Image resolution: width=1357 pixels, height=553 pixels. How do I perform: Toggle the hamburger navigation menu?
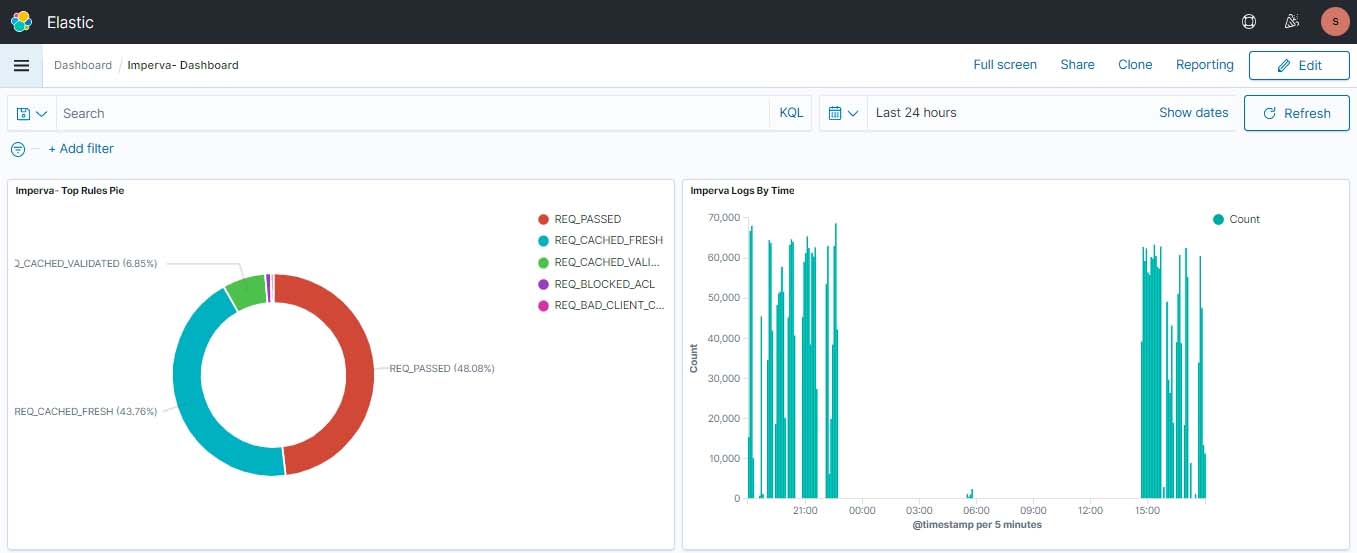tap(21, 65)
